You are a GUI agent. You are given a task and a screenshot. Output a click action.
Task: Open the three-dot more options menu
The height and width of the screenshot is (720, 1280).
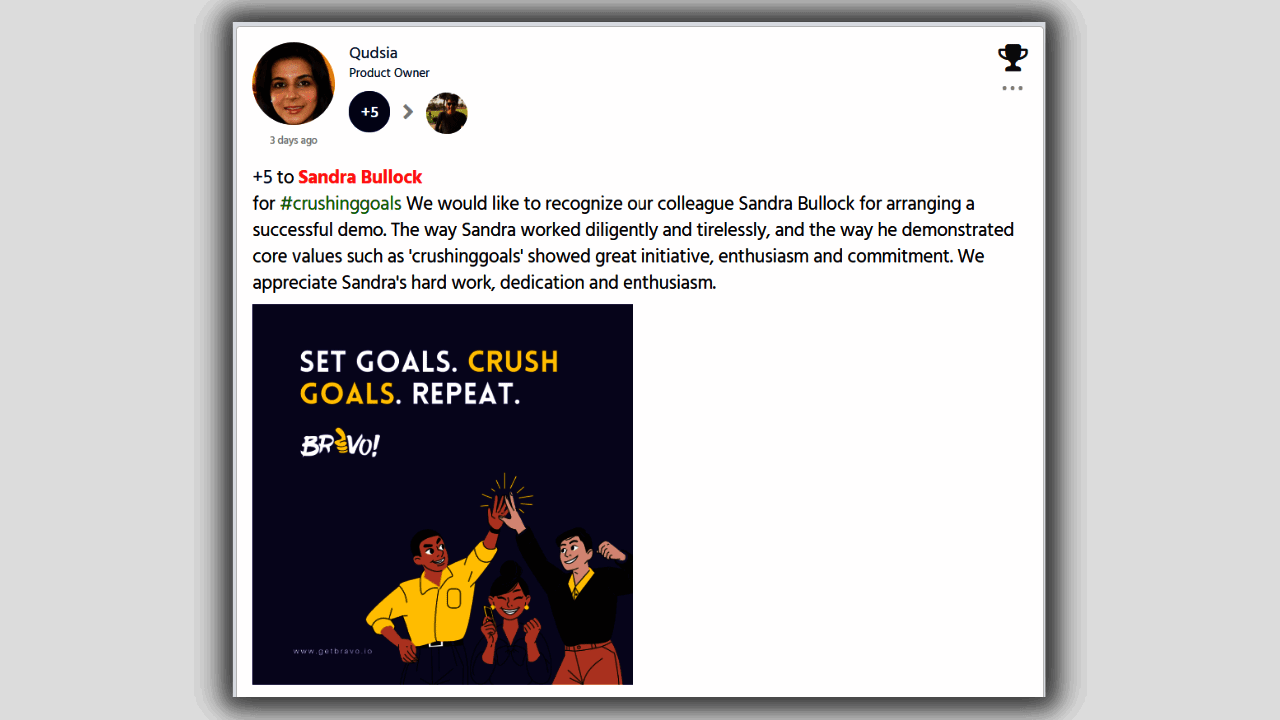click(1013, 88)
